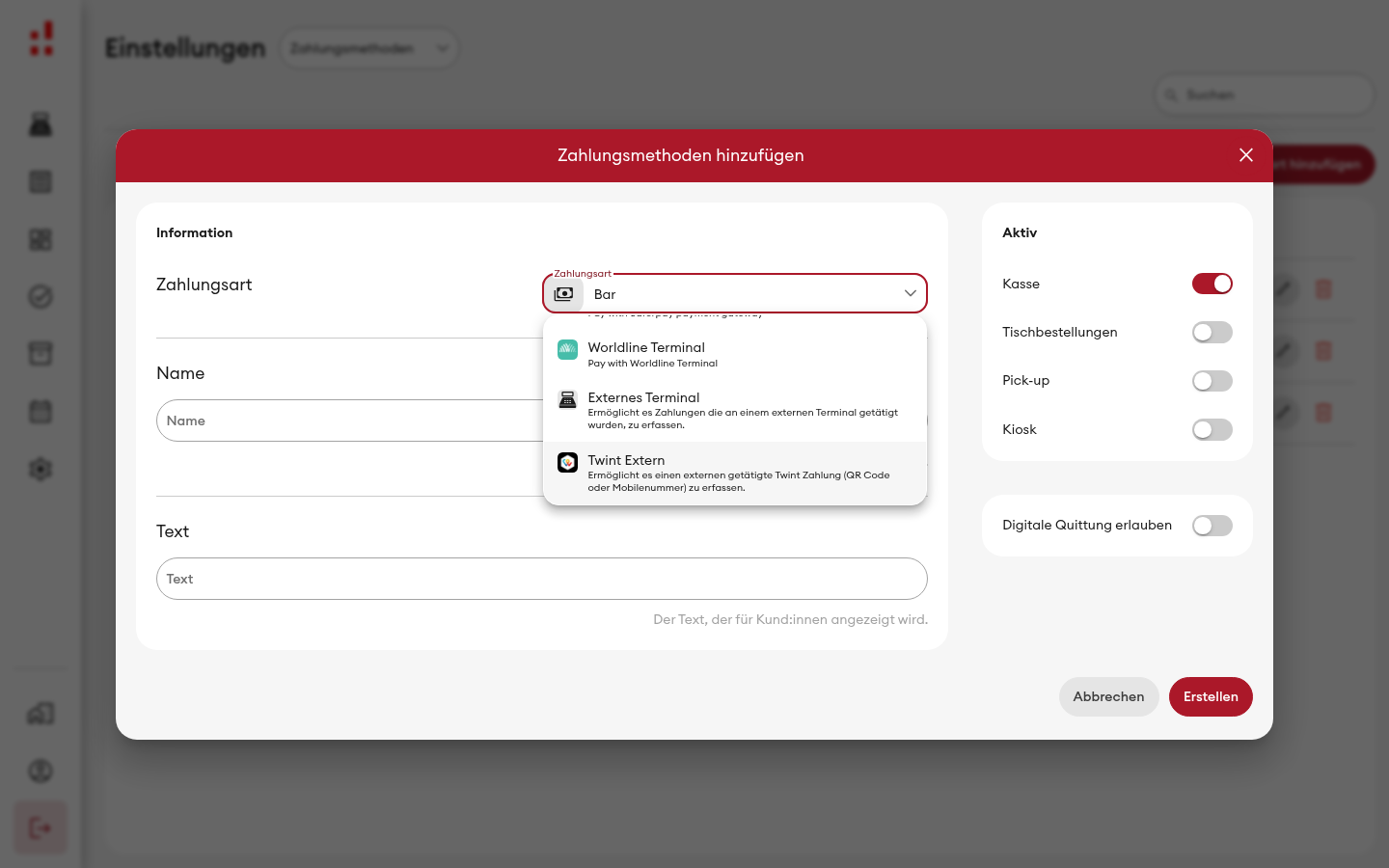Image resolution: width=1389 pixels, height=868 pixels.
Task: Click the hint 'Der Text, der für Kund:innen angezeigt wird.'
Action: click(x=790, y=619)
